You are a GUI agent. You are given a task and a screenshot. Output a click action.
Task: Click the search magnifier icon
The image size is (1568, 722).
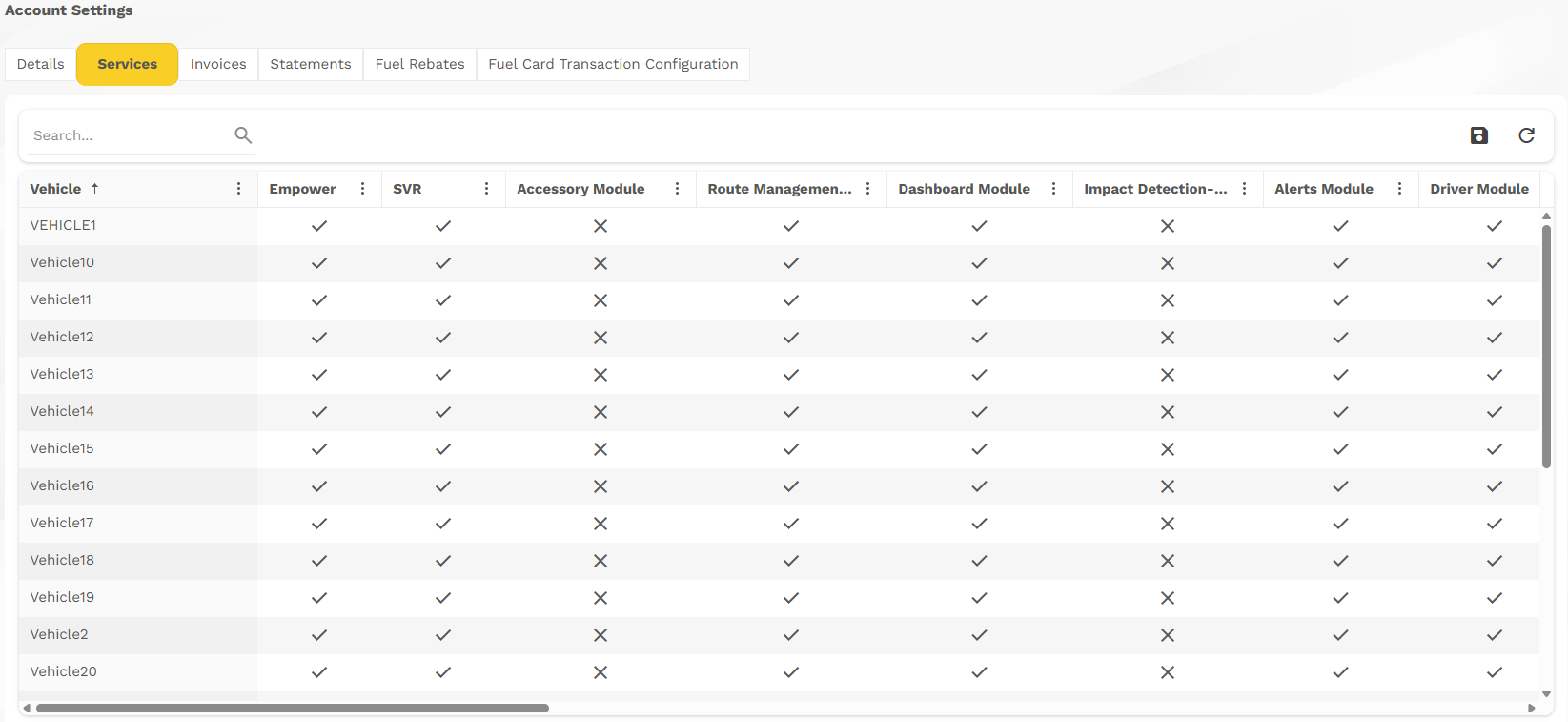(243, 135)
